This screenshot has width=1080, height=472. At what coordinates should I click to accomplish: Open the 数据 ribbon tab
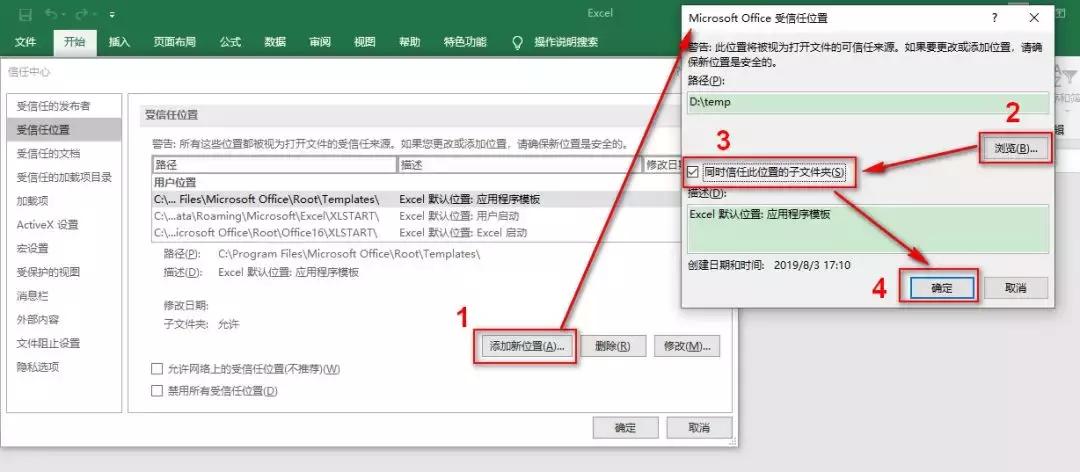tap(275, 42)
